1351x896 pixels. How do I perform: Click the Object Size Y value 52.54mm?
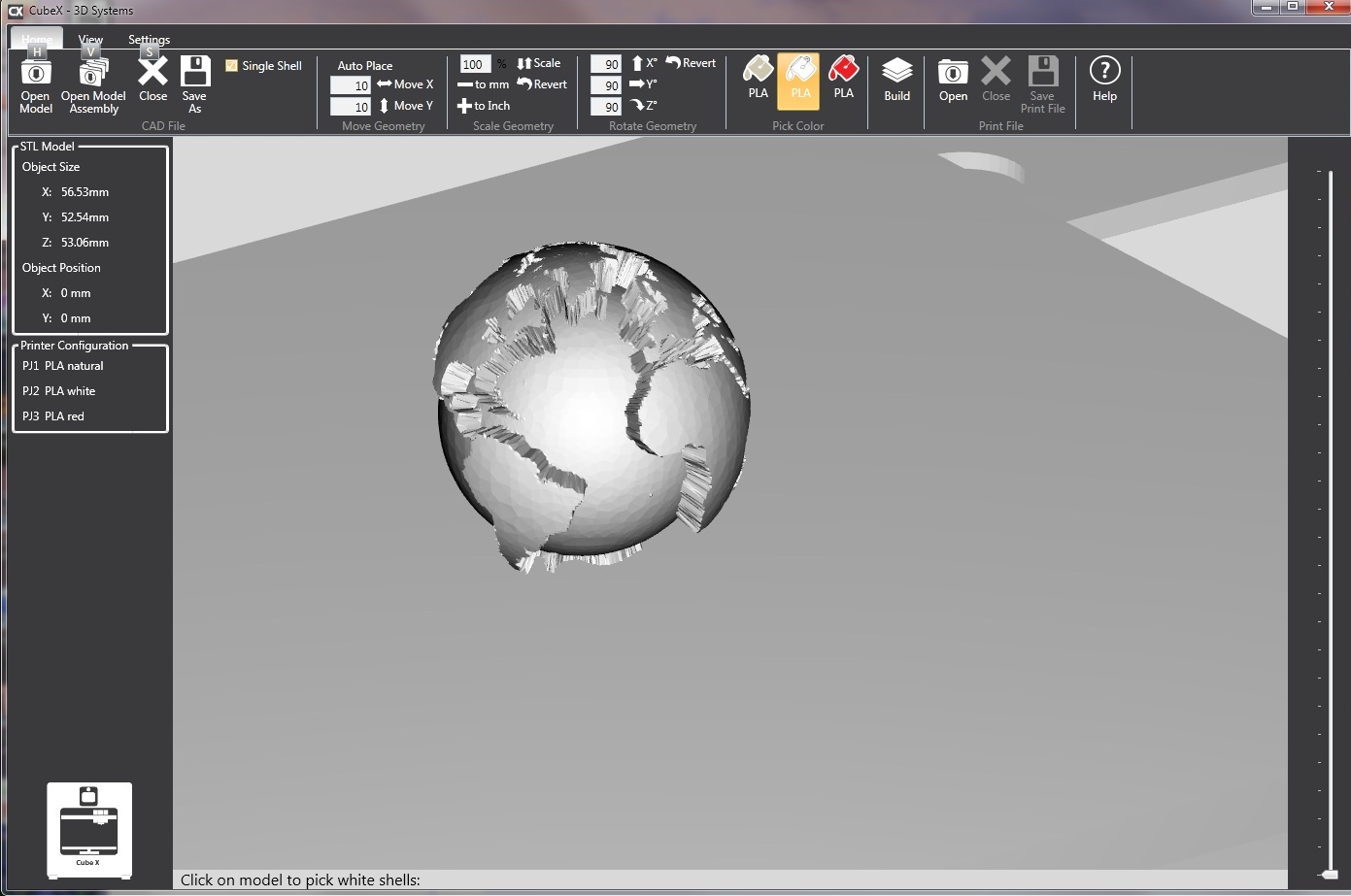[84, 217]
